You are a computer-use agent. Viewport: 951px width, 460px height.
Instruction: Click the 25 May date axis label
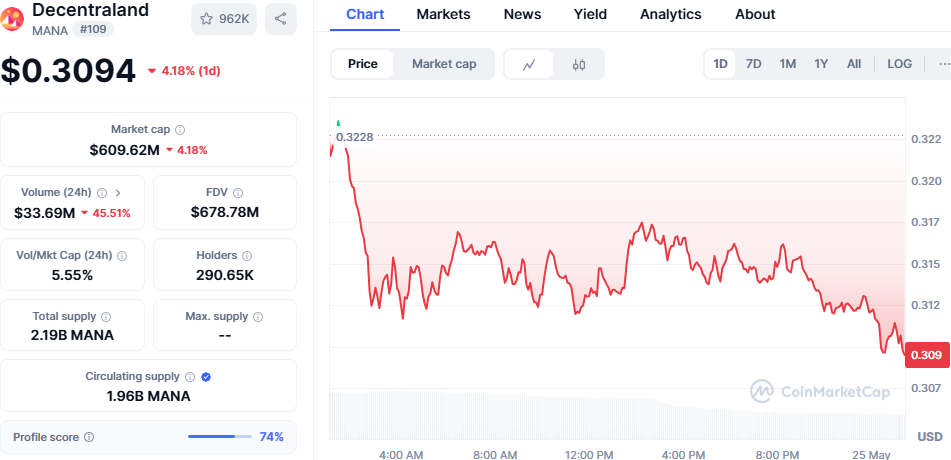pos(870,455)
